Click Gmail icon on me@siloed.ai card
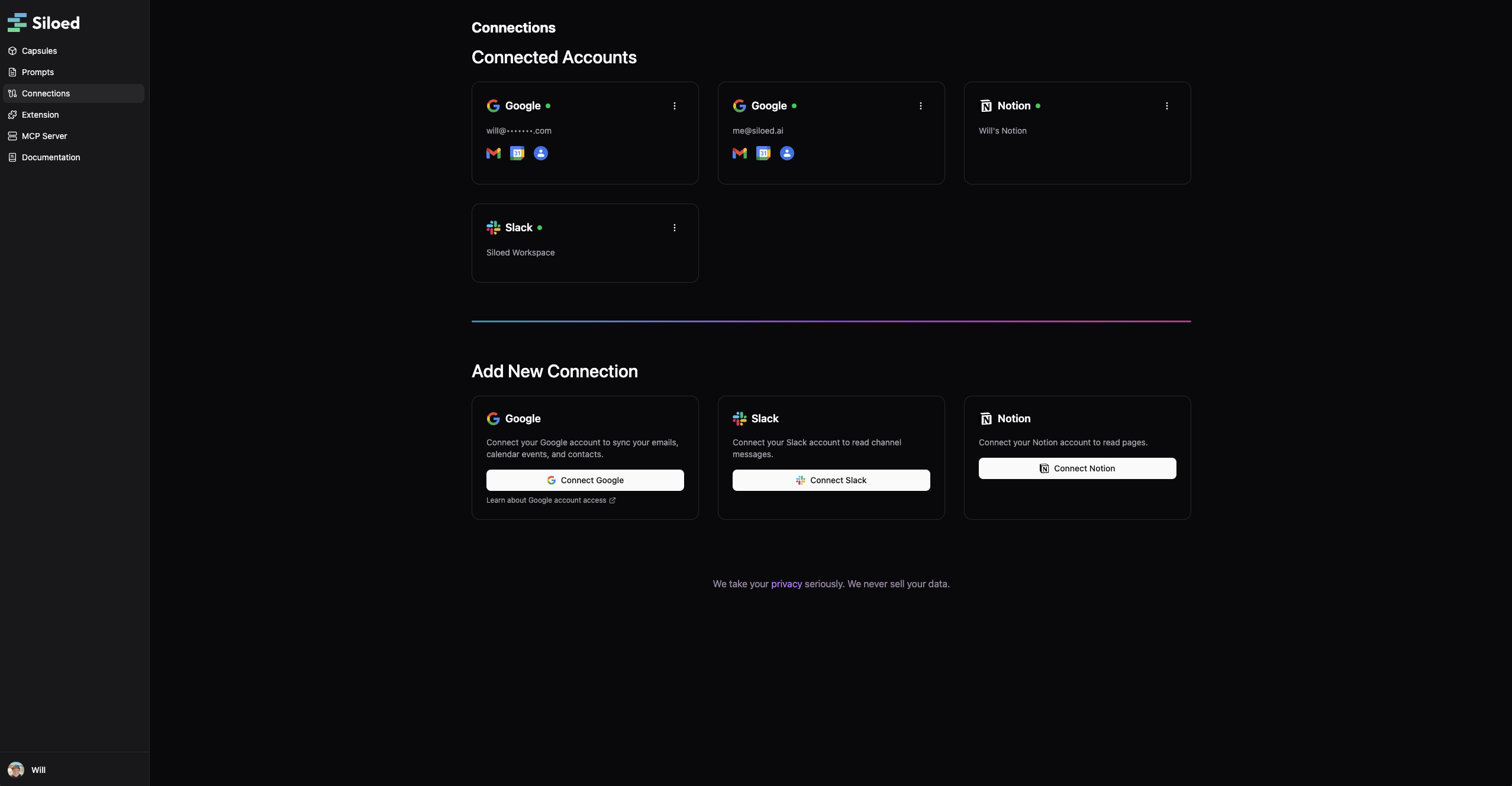The image size is (1512, 786). click(x=740, y=153)
